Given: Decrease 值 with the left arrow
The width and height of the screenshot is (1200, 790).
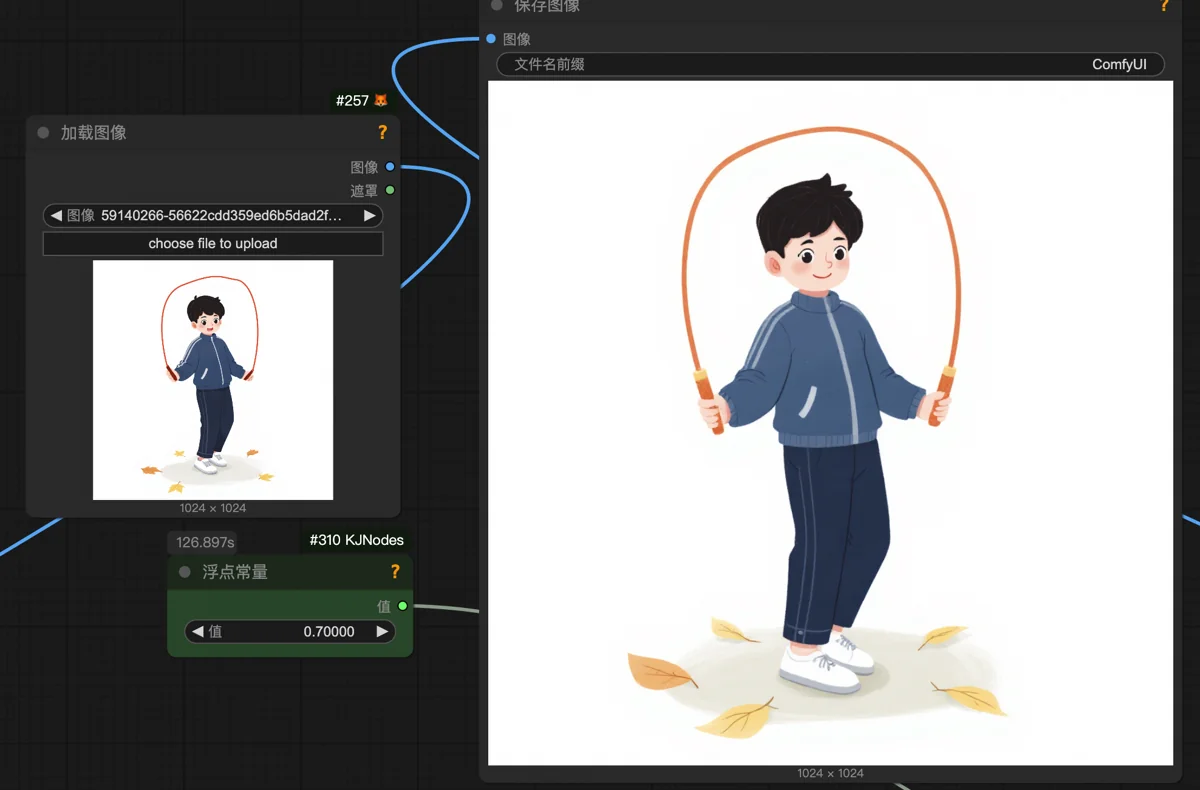Looking at the screenshot, I should pos(198,631).
